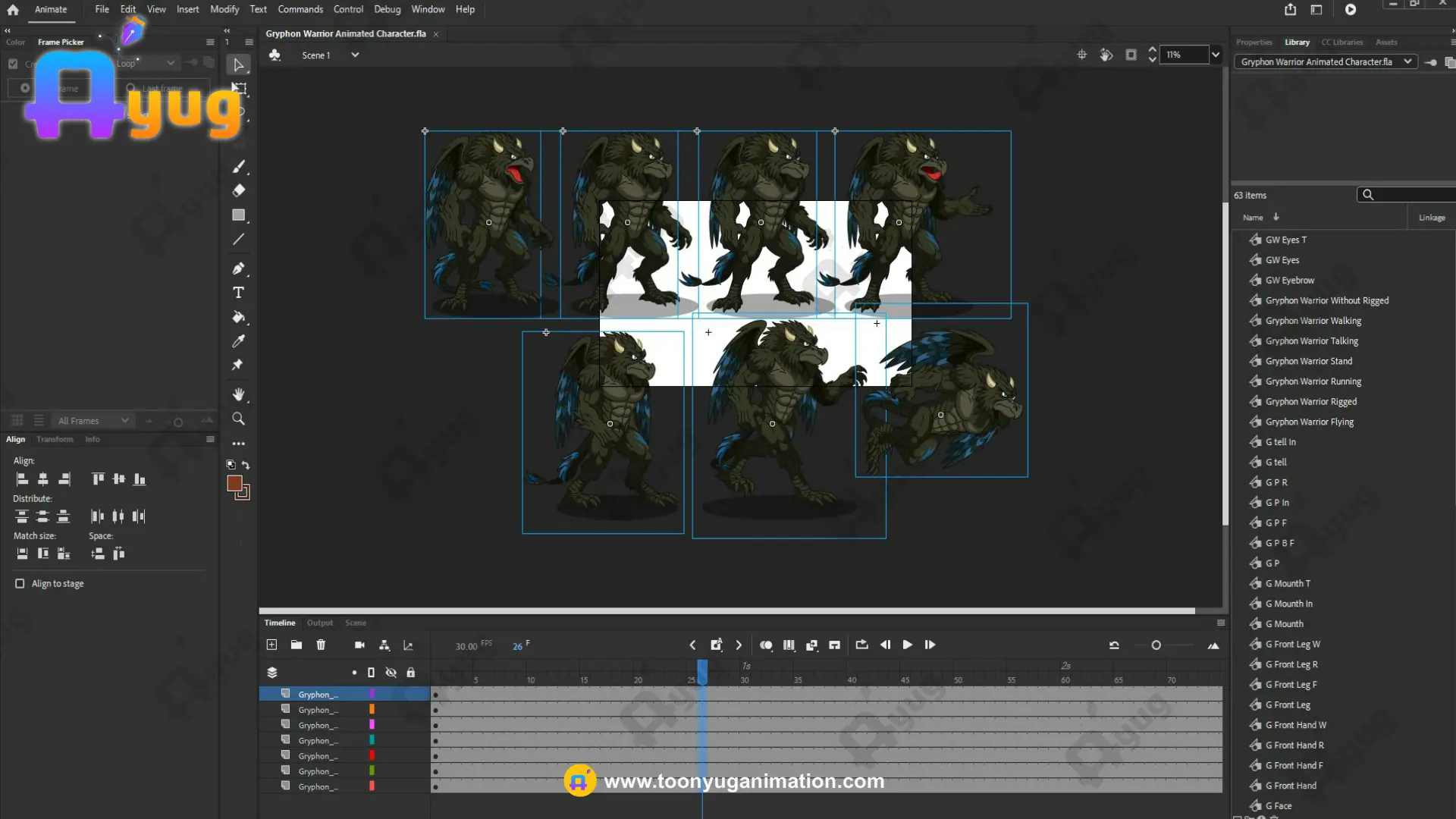The image size is (1456, 819).
Task: Select the Paint Bucket tool
Action: pyautogui.click(x=238, y=317)
